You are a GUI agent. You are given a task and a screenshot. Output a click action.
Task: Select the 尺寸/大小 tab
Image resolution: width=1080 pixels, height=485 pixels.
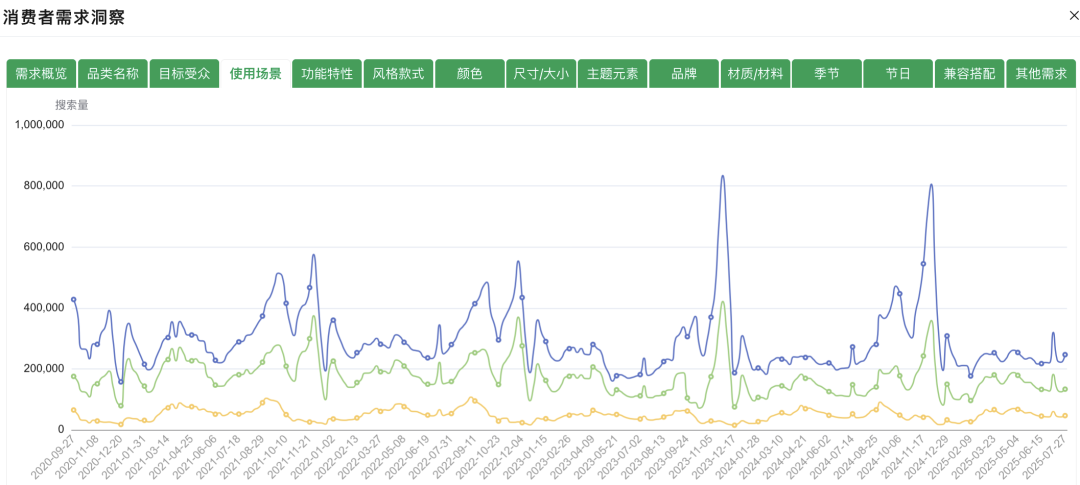click(541, 74)
